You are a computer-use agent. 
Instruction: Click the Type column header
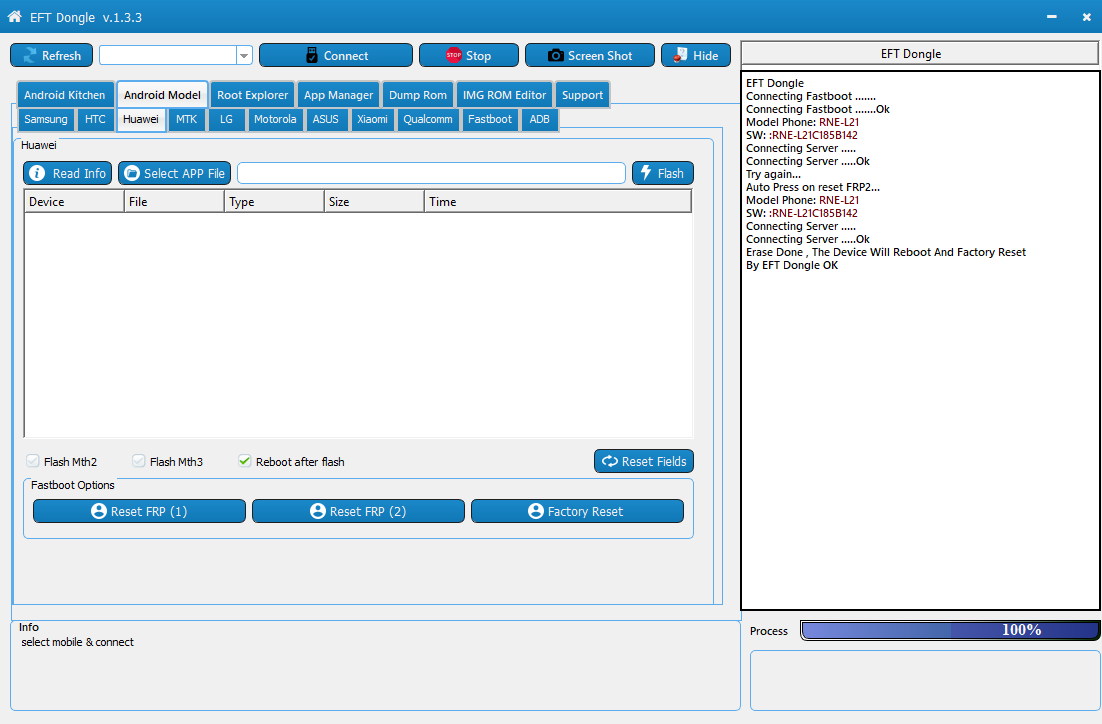tap(274, 202)
